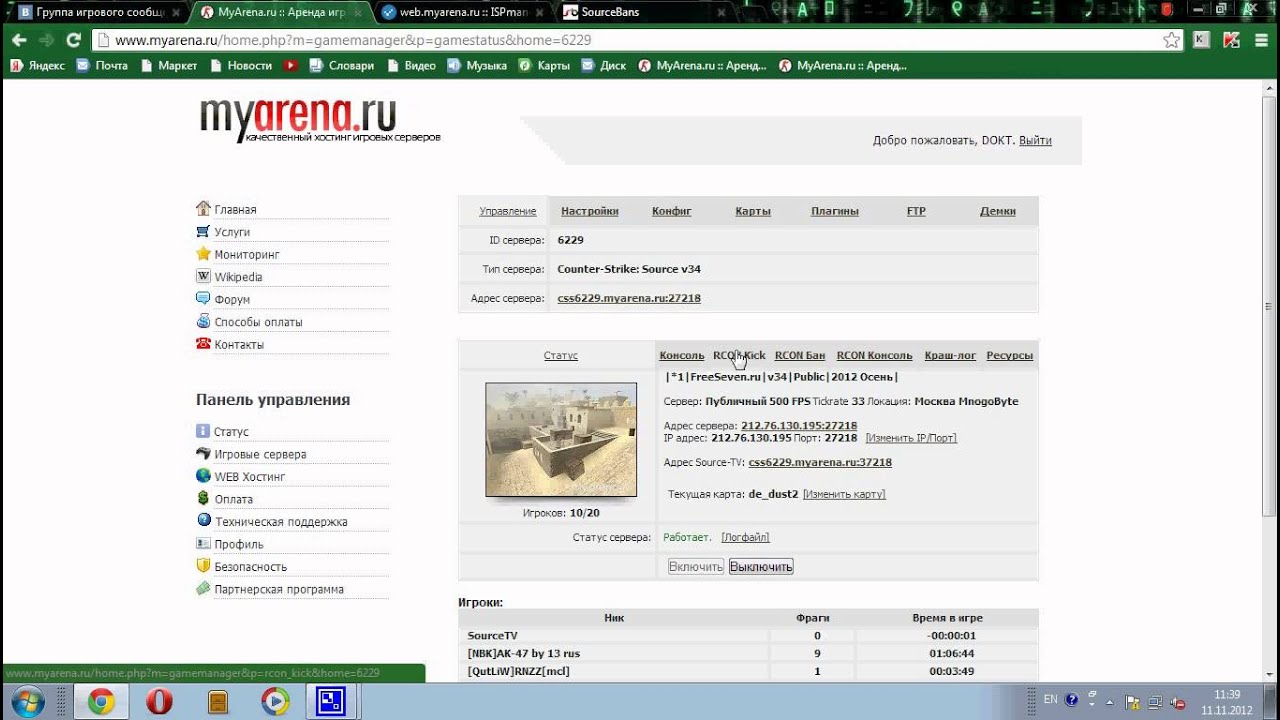Viewport: 1280px width, 720px height.
Task: Open Windows Media Player from the taskbar
Action: 275,702
